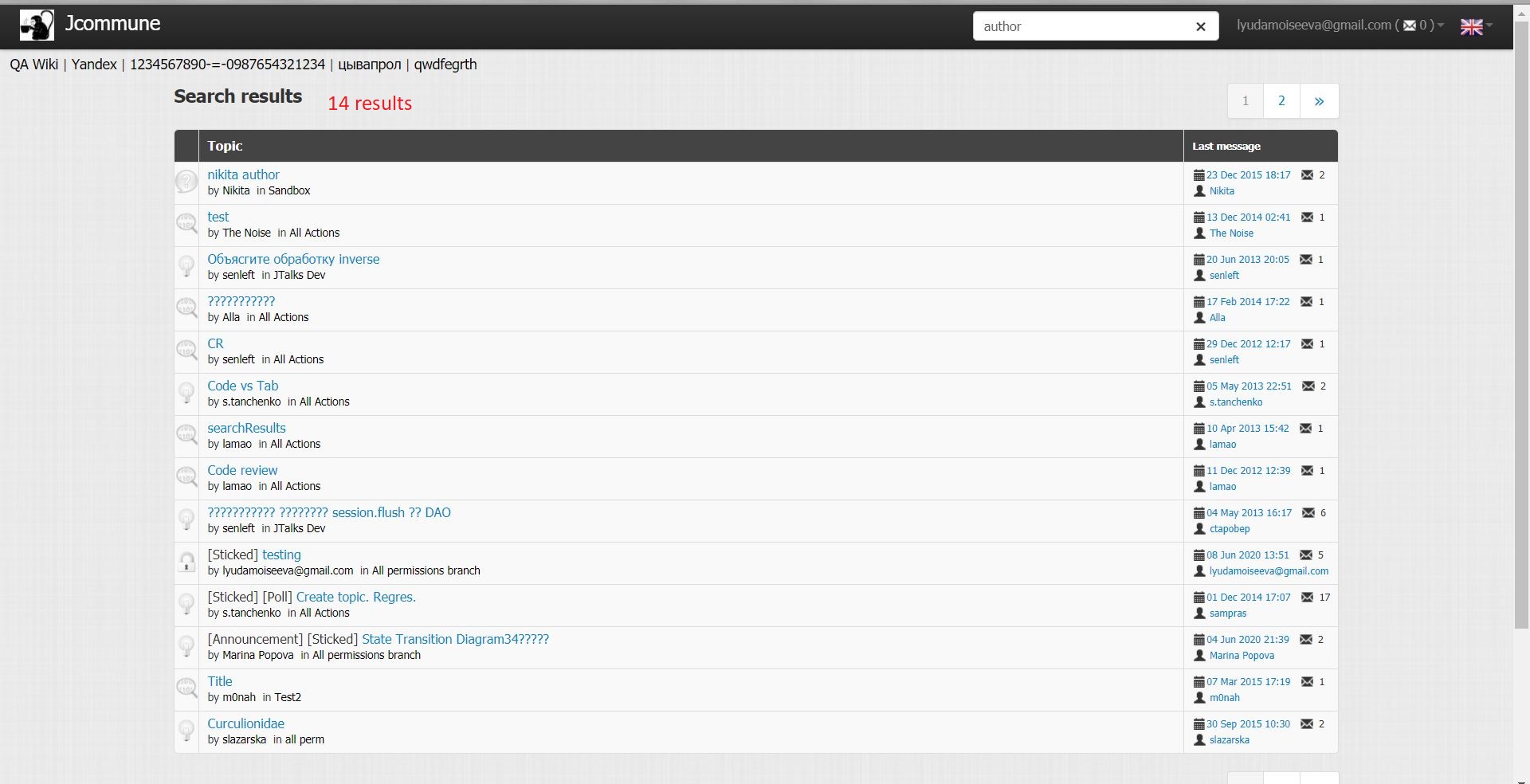Screen dimensions: 1530x784
Task: Click the envelope icon in Create topic. Regres. row
Action: [1308, 598]
